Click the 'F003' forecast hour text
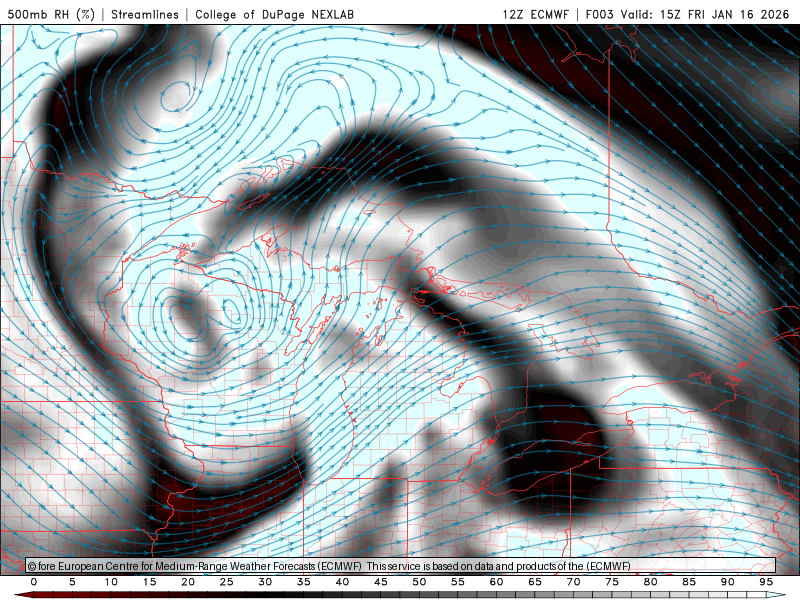This screenshot has width=800, height=600. pos(599,14)
